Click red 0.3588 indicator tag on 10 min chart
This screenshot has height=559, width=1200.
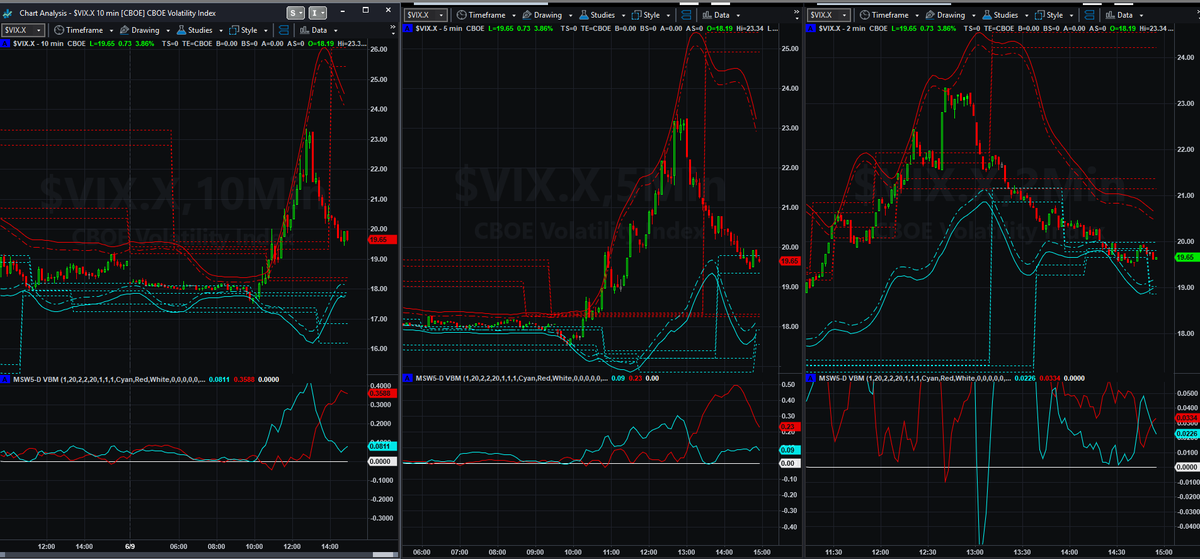382,393
